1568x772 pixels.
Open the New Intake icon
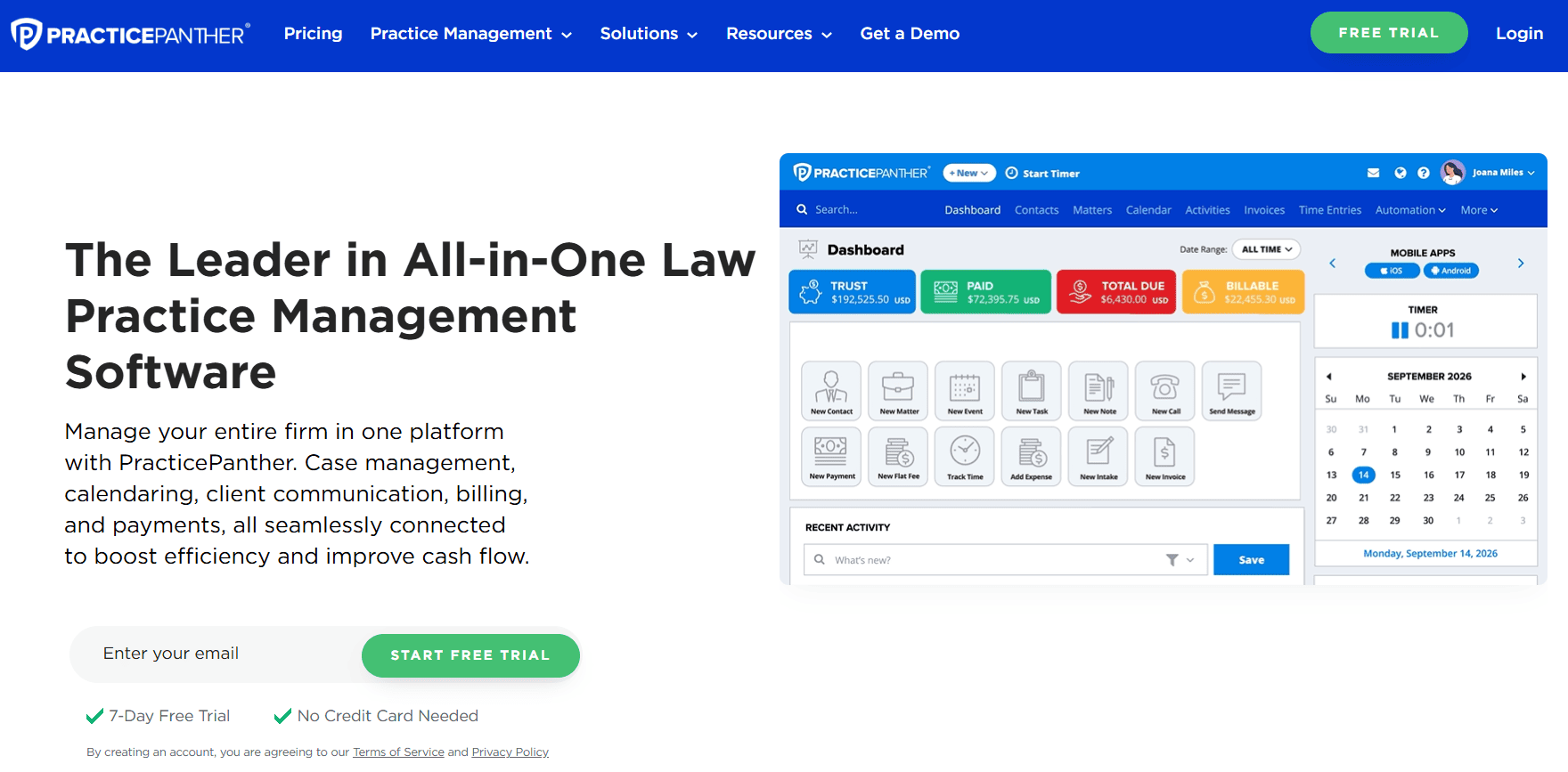(1098, 456)
